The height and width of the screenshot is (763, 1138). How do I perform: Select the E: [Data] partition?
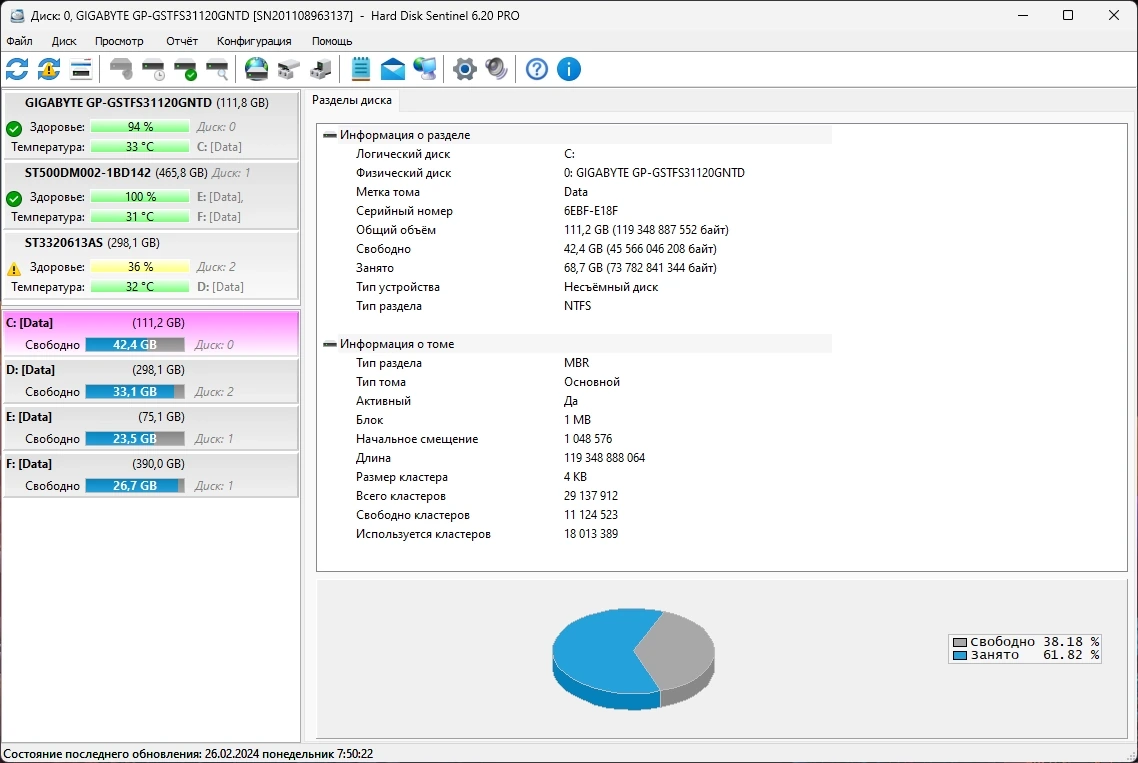point(151,428)
